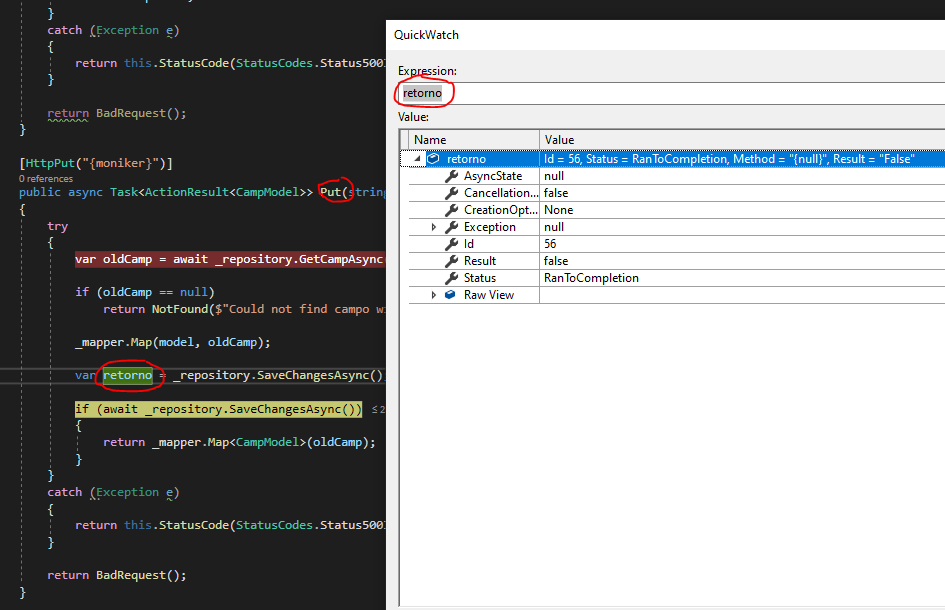Select the CreationOpt... row name
This screenshot has width=945, height=610.
pyautogui.click(x=501, y=210)
